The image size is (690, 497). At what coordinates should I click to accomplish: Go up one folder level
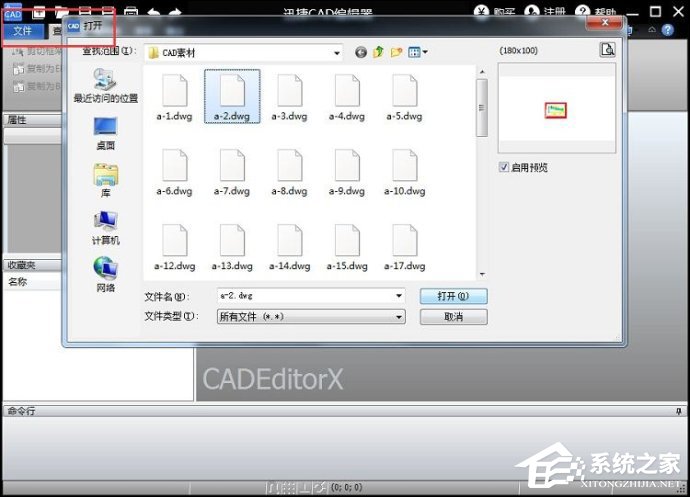click(379, 52)
